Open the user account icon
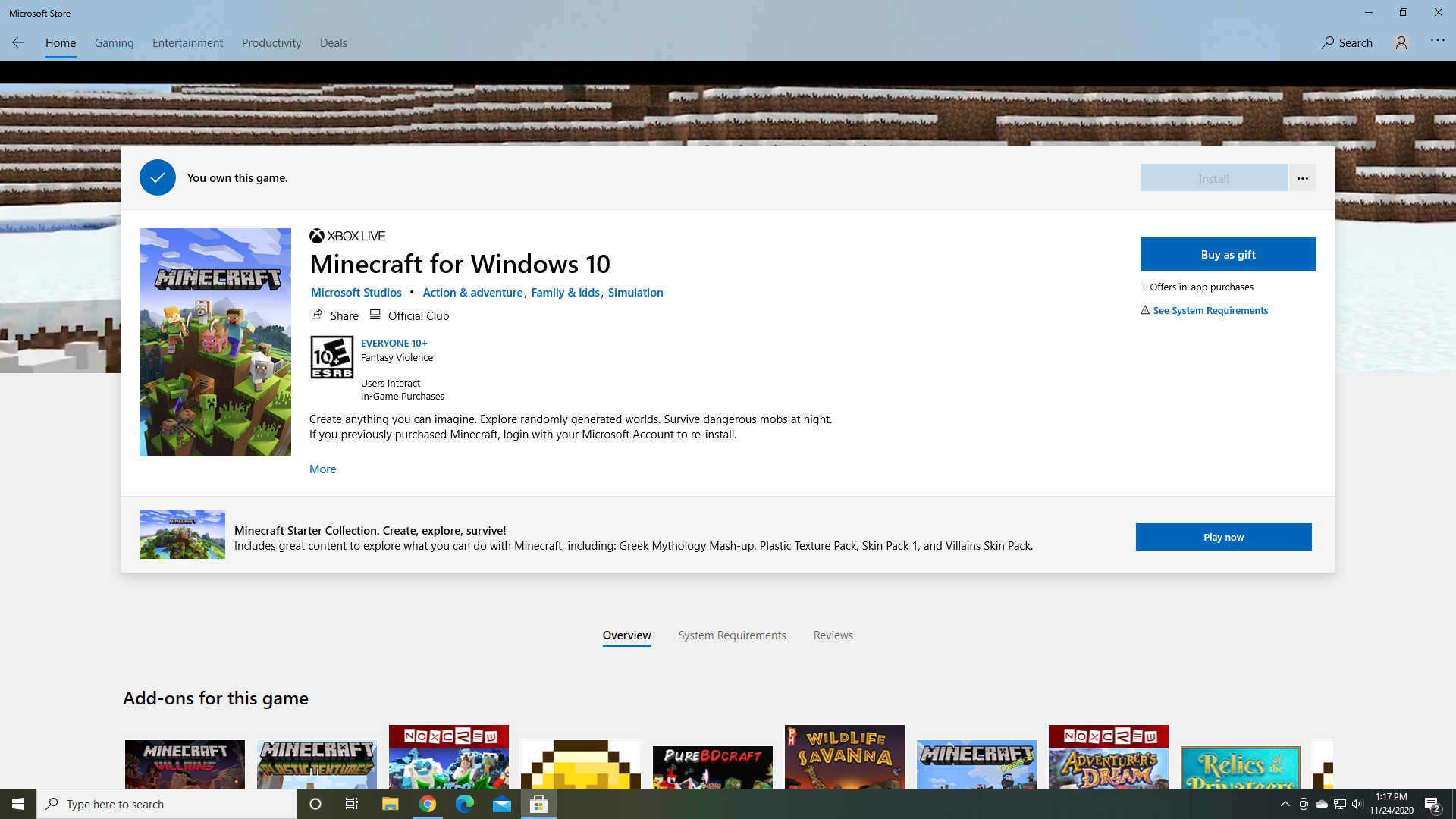 (1401, 43)
